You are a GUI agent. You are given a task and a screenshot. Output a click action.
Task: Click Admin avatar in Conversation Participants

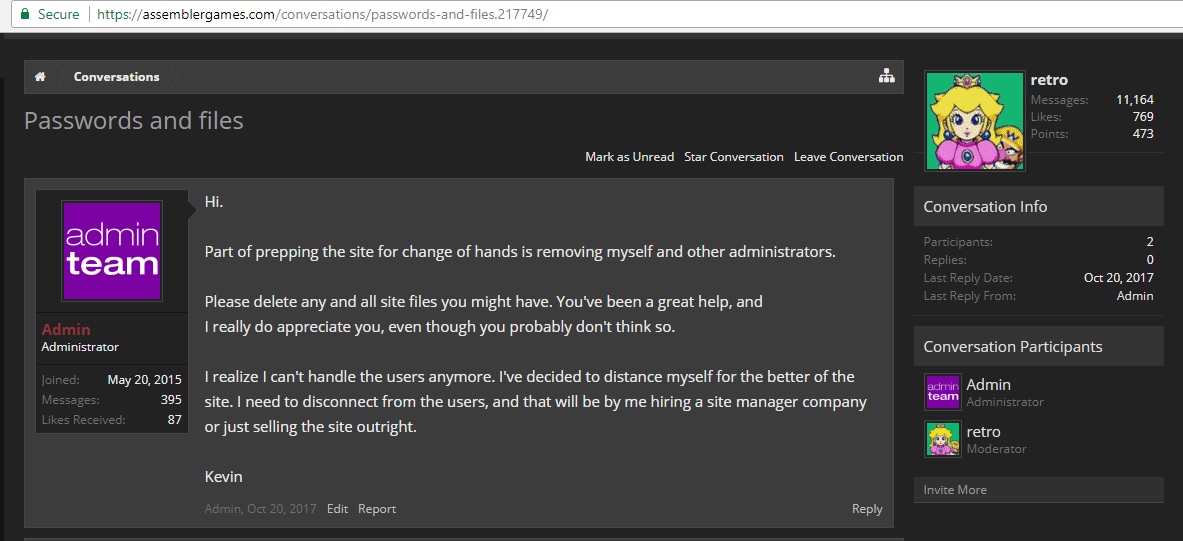click(942, 392)
